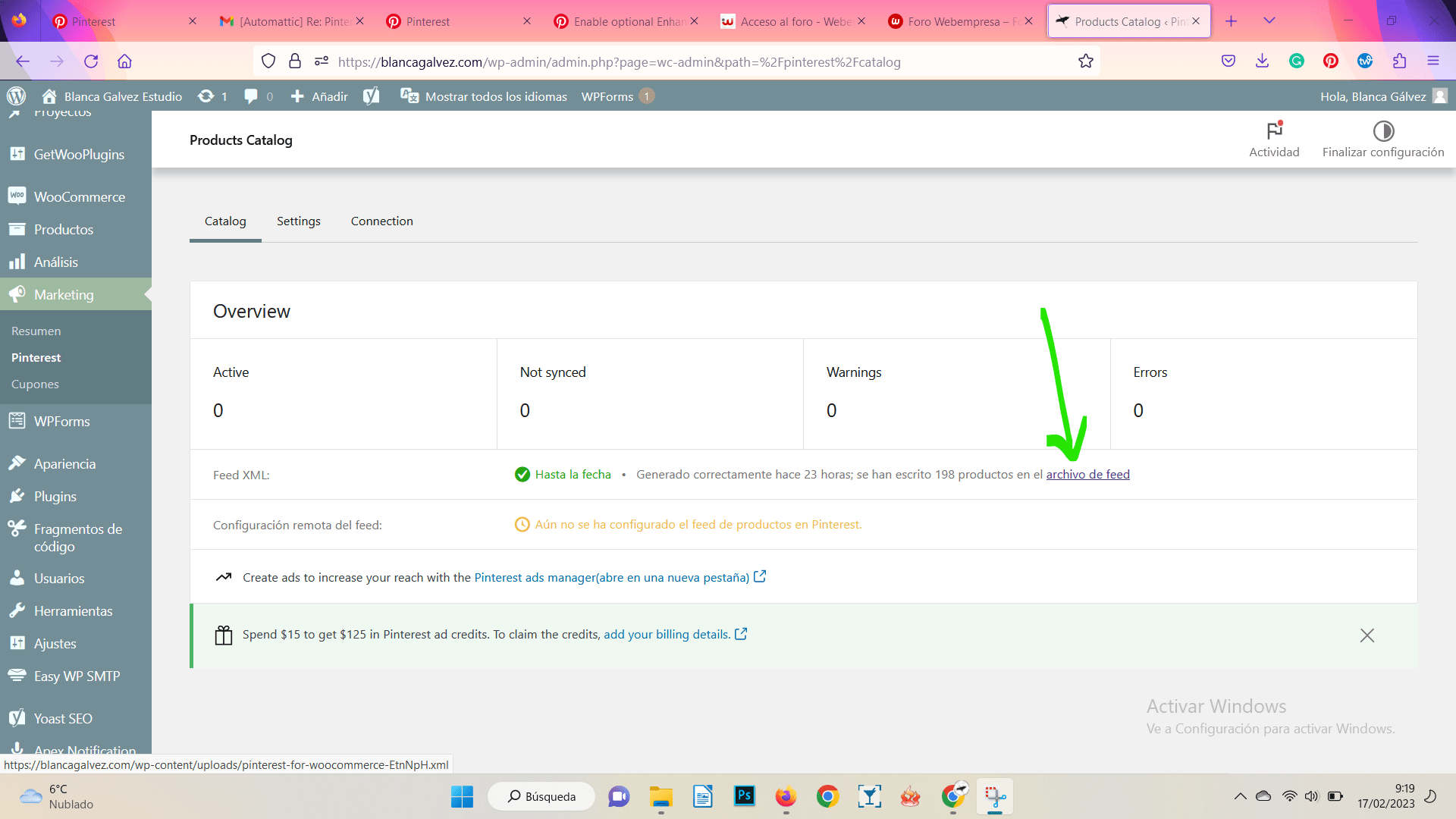Image resolution: width=1456 pixels, height=819 pixels.
Task: Open the archivo de feed link
Action: coord(1087,475)
